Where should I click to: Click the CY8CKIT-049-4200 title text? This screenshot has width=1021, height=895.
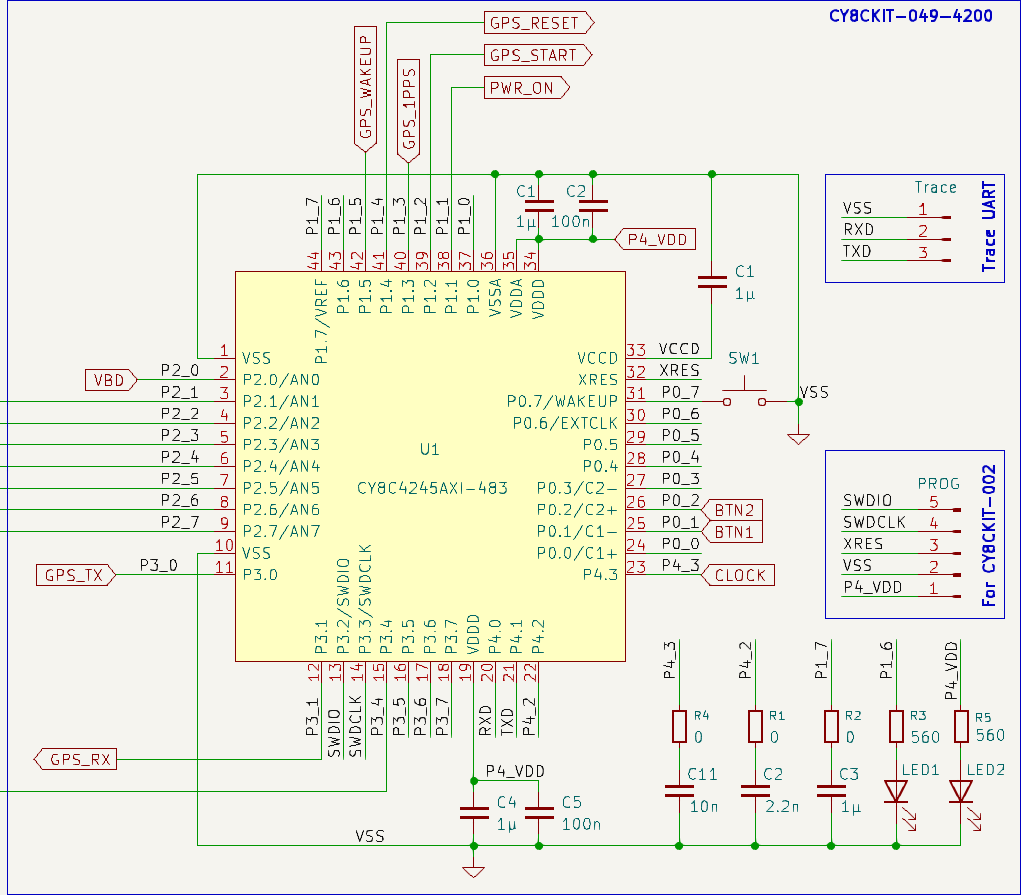click(x=910, y=16)
